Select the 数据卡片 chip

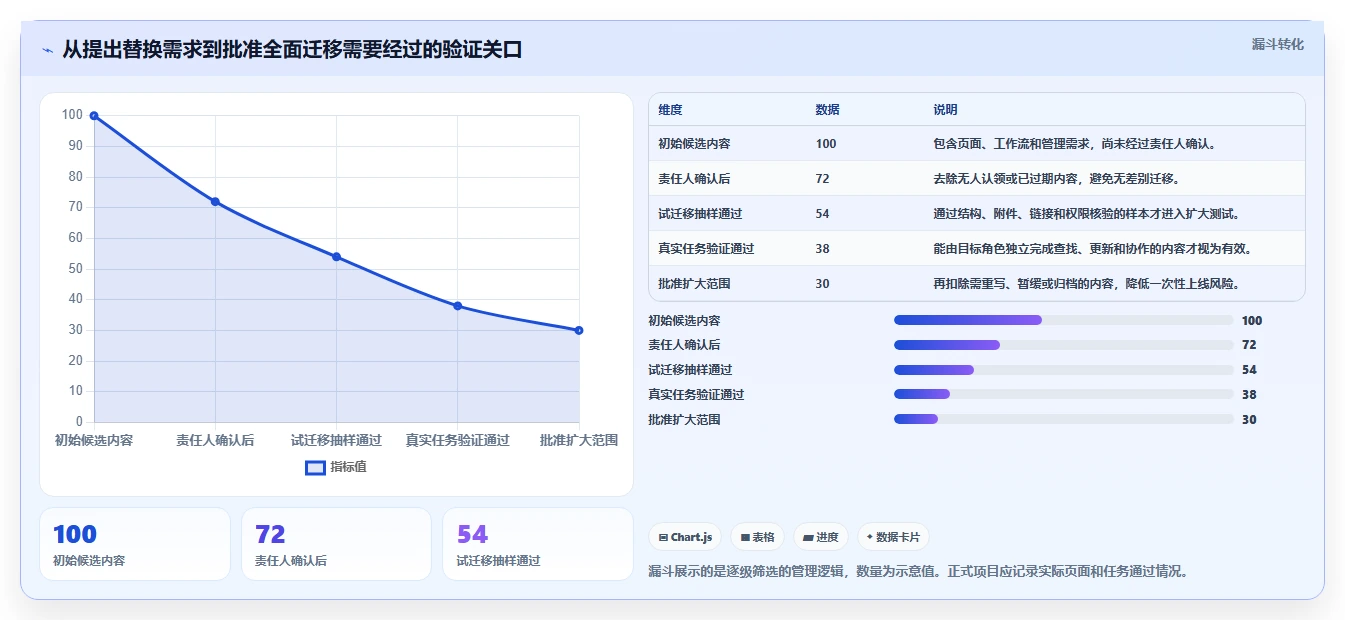[893, 537]
